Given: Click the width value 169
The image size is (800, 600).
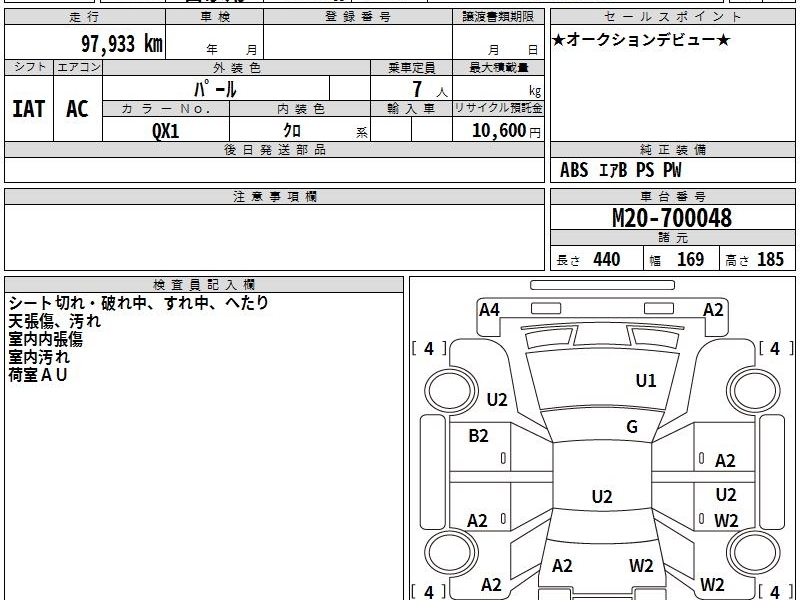Looking at the screenshot, I should click(x=690, y=259).
